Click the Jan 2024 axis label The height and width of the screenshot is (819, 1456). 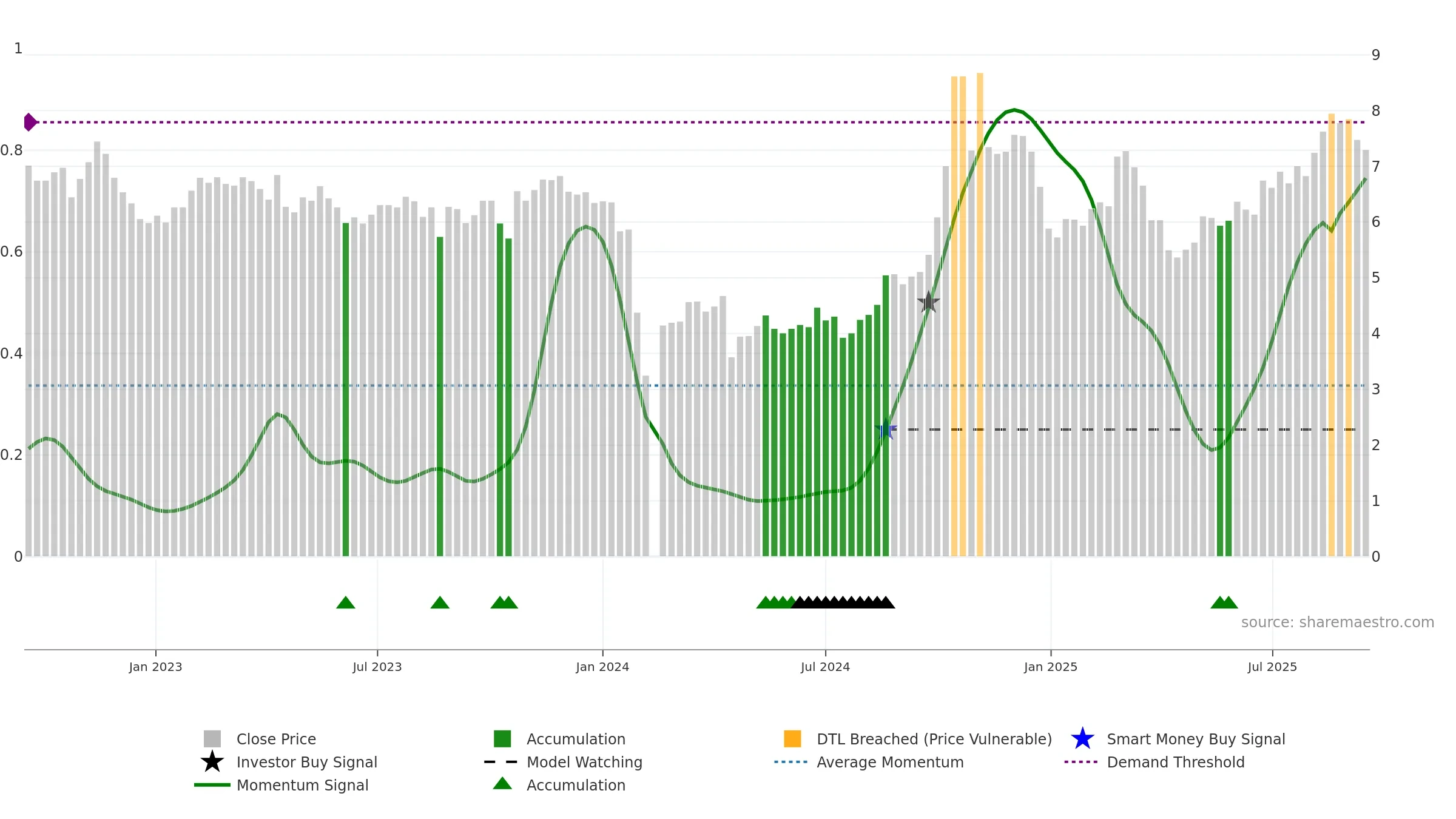[x=602, y=667]
